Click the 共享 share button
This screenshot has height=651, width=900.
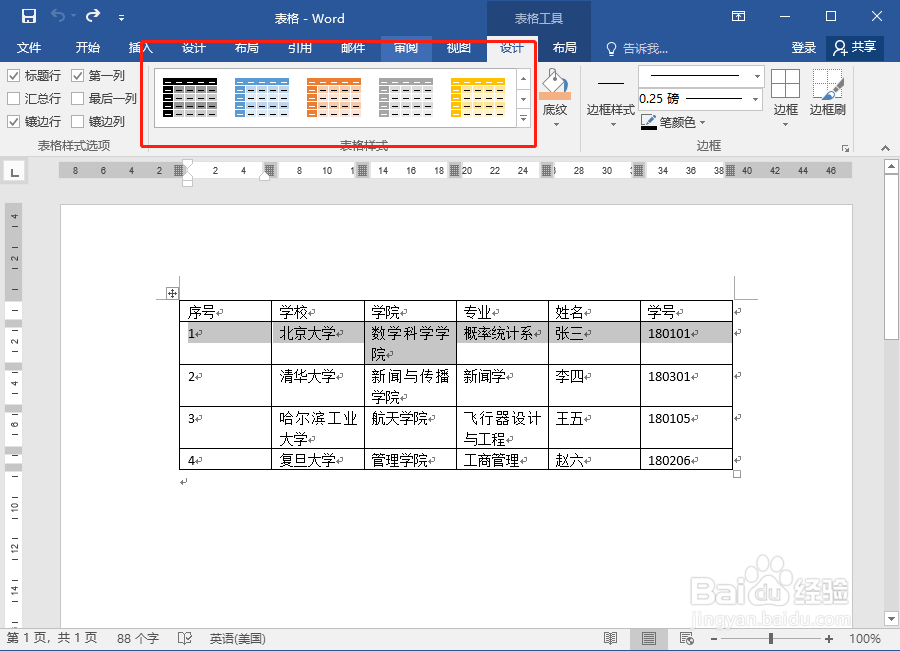[855, 48]
